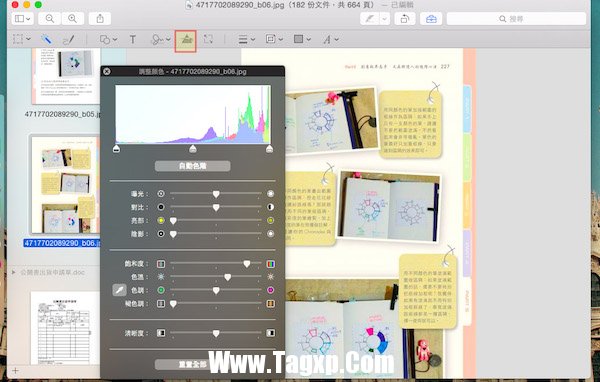Viewport: 600px width, 382px height.
Task: Click the warm temperature sun icon
Action: [x=271, y=277]
